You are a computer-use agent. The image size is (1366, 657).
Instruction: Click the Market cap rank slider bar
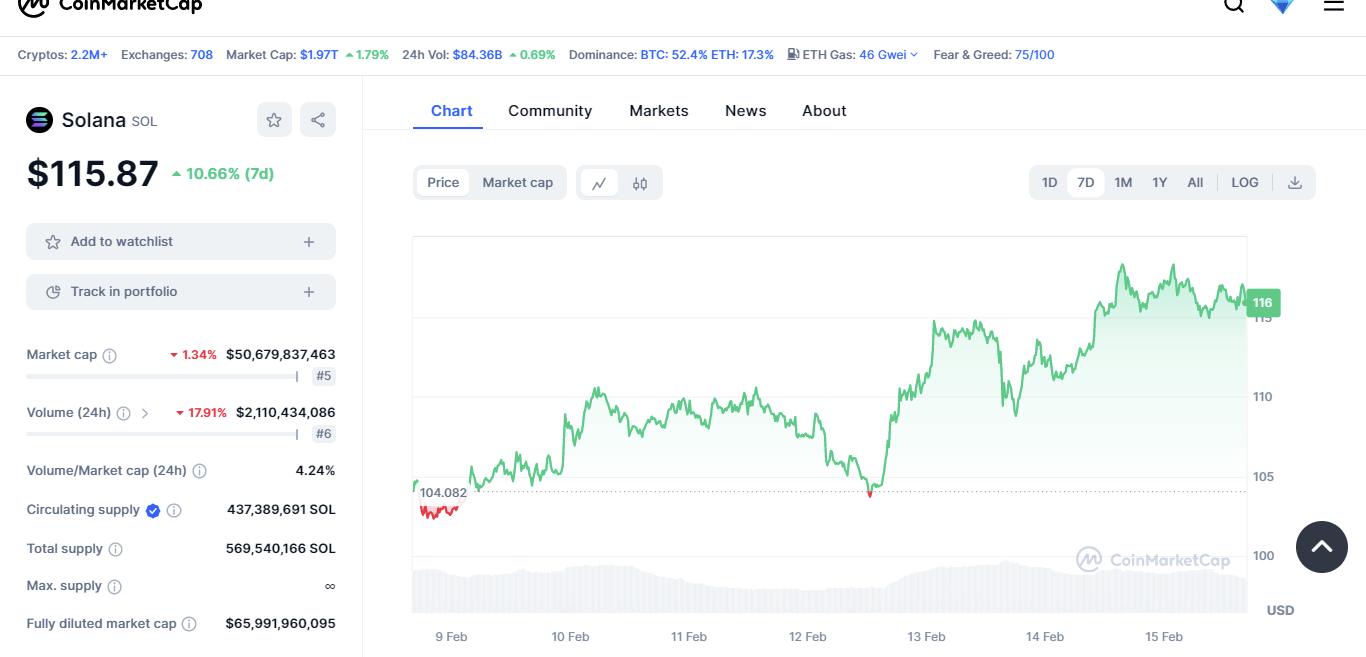click(162, 377)
